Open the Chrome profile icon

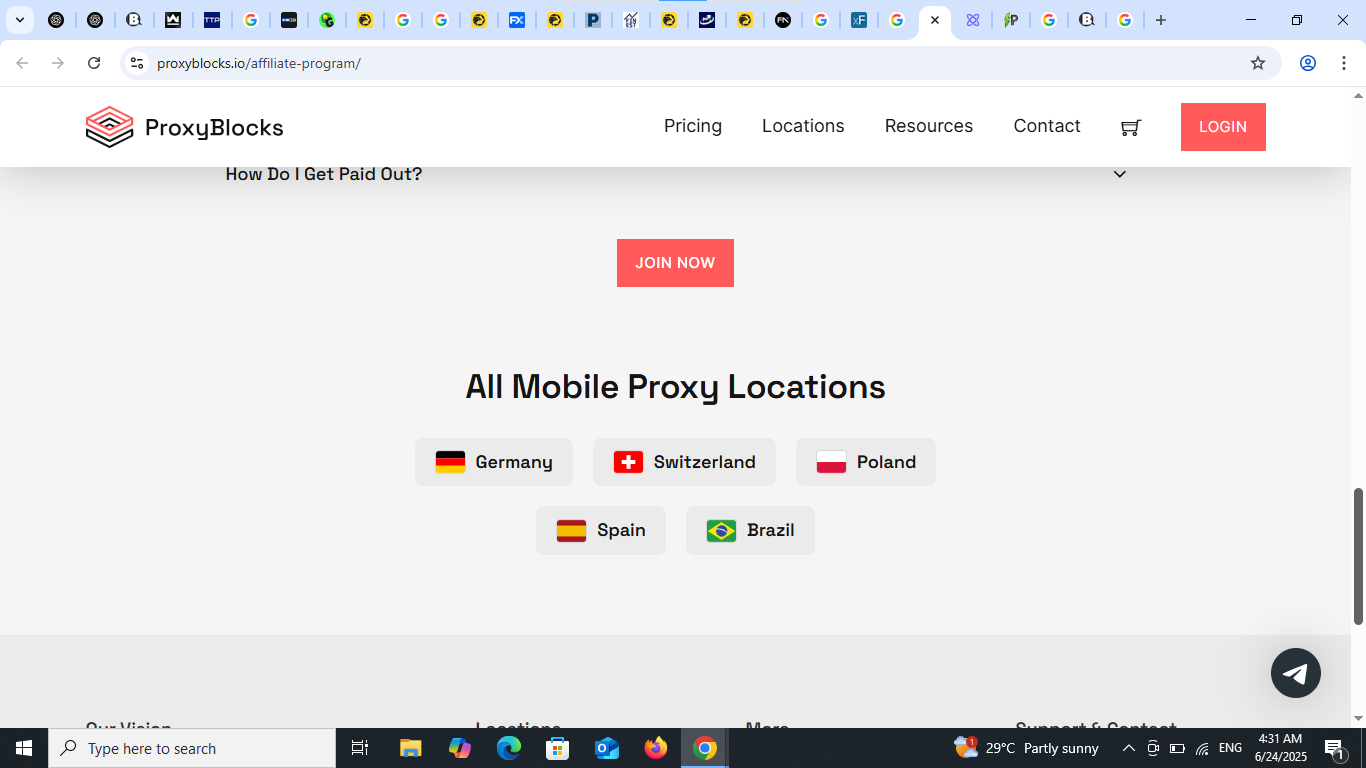[x=1307, y=63]
